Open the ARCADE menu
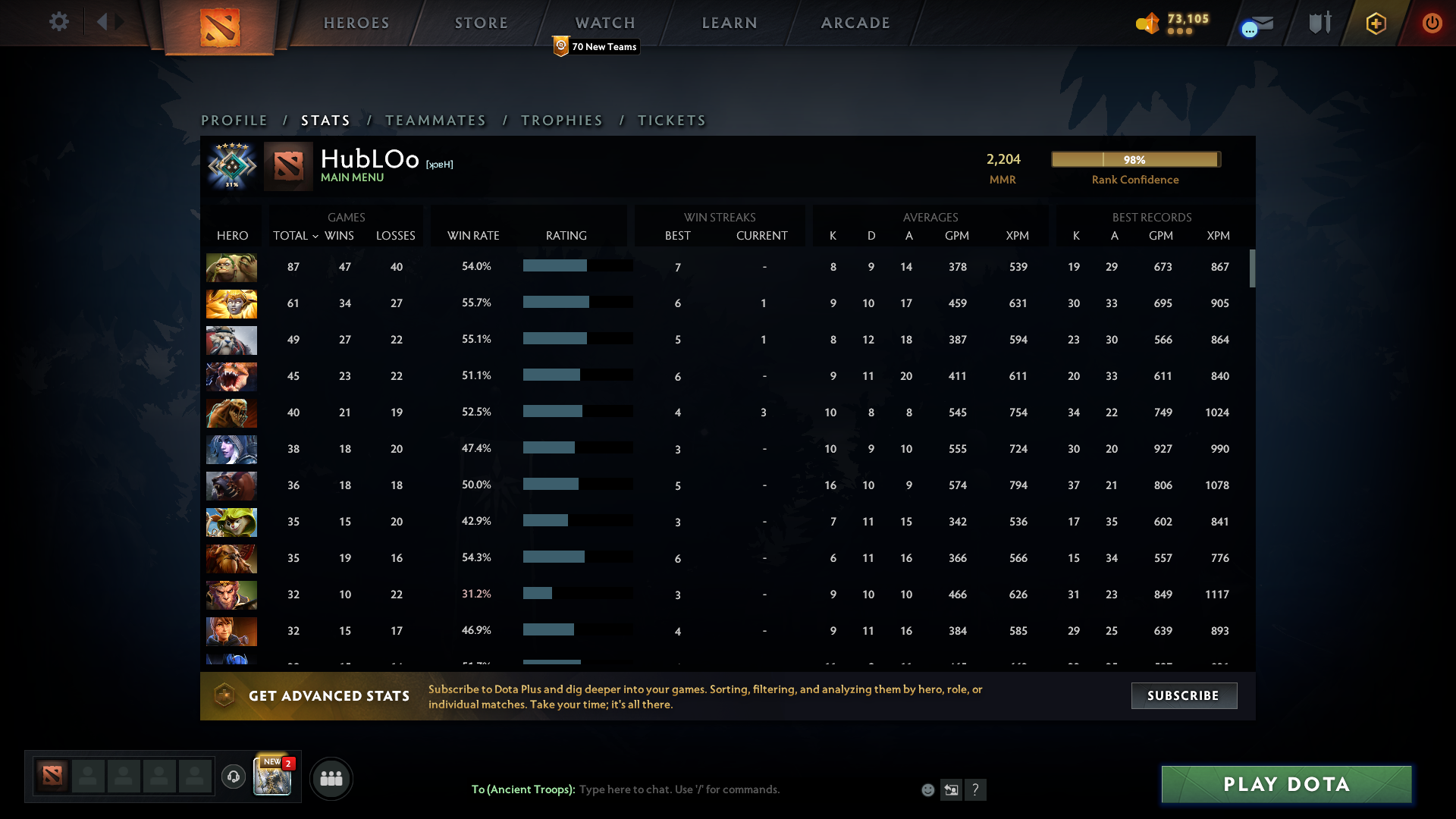1456x819 pixels. tap(855, 23)
